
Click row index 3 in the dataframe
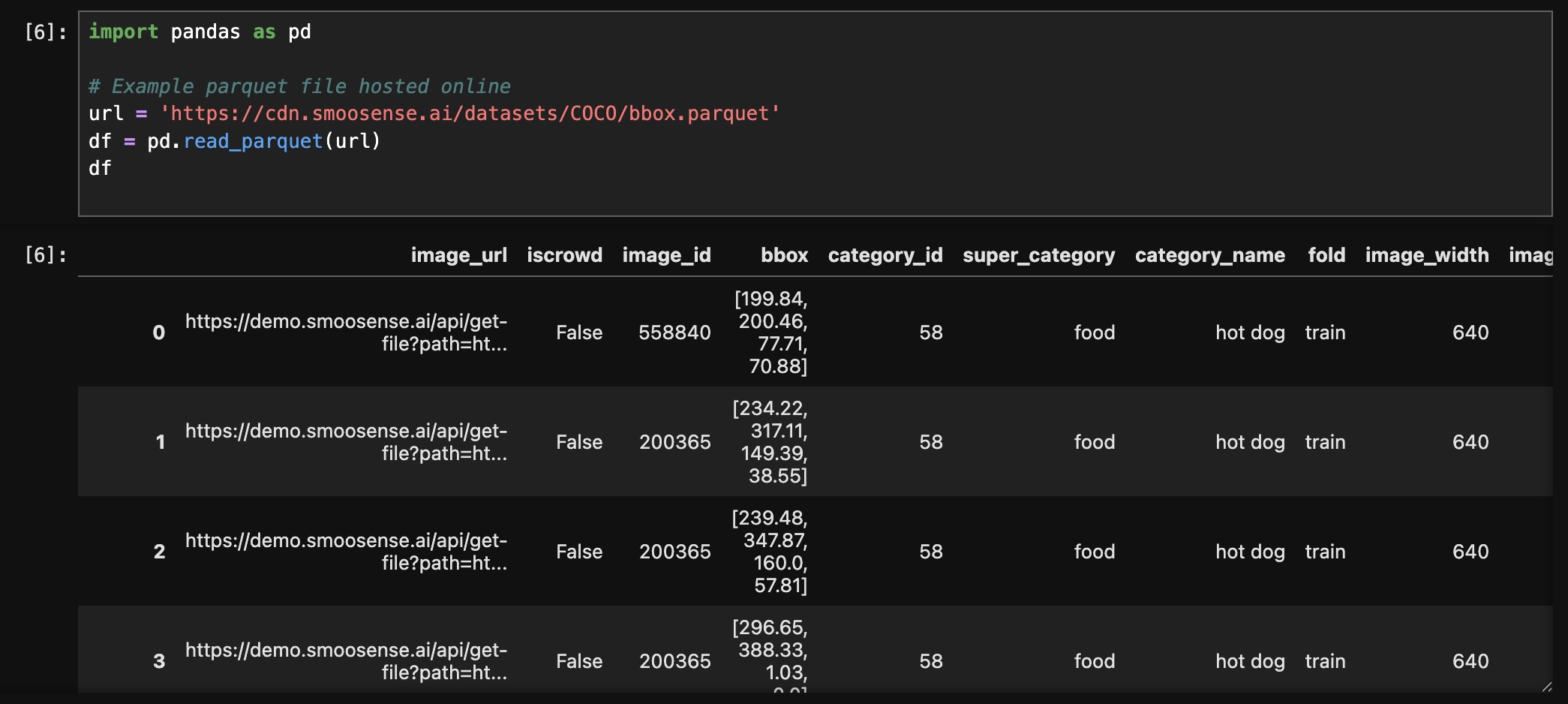click(x=159, y=661)
